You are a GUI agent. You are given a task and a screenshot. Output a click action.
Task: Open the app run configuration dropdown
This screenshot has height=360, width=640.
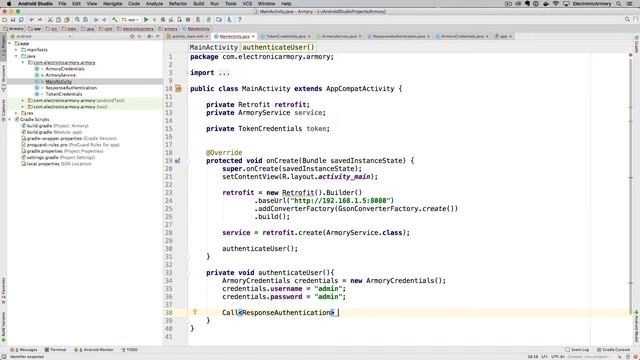click(x=130, y=20)
